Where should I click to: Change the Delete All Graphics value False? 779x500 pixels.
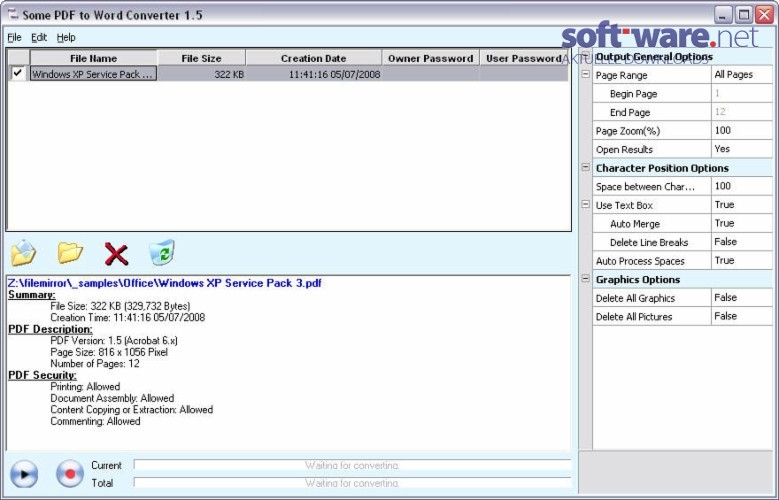click(742, 298)
